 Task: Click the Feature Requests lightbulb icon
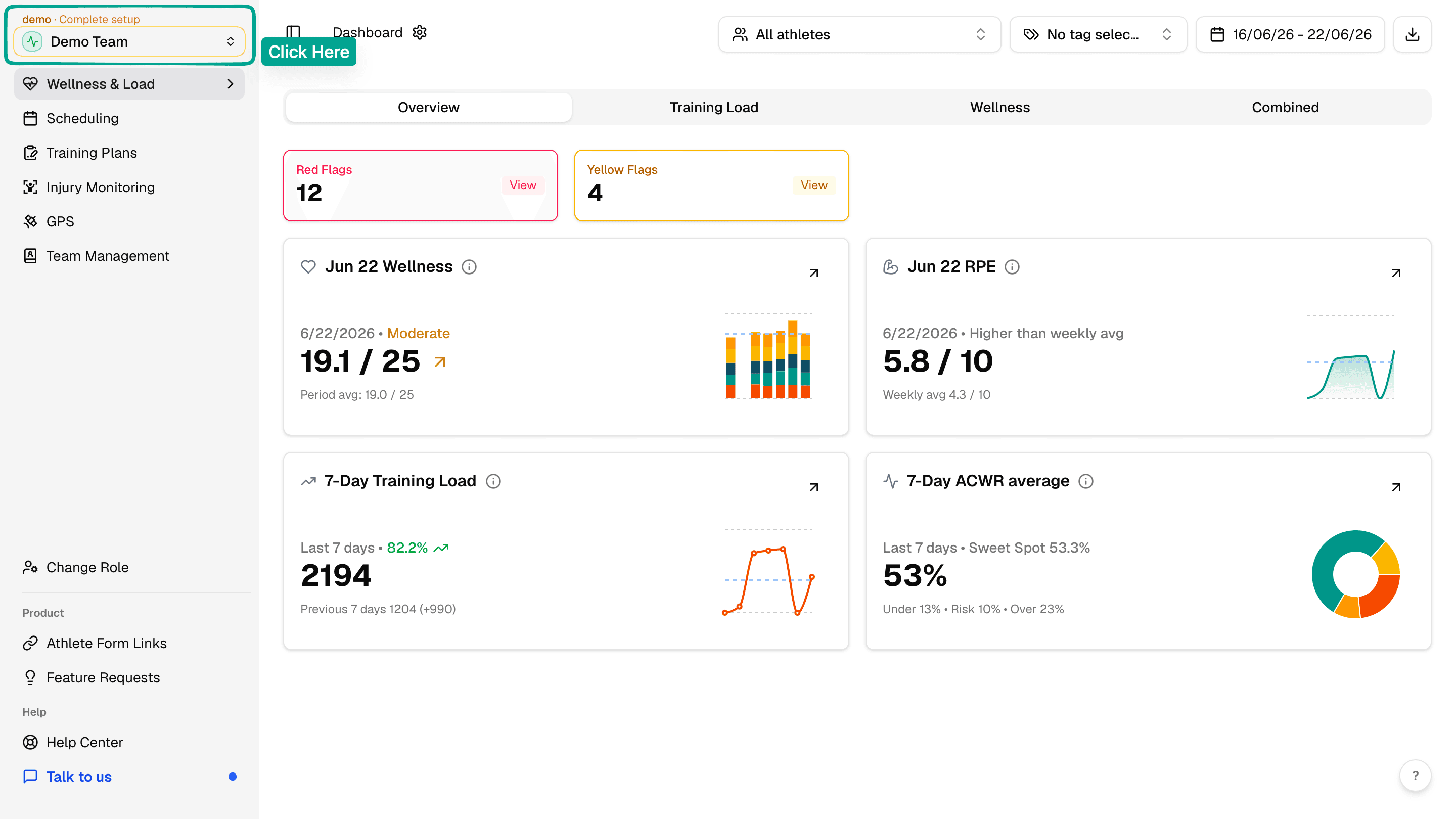click(30, 677)
